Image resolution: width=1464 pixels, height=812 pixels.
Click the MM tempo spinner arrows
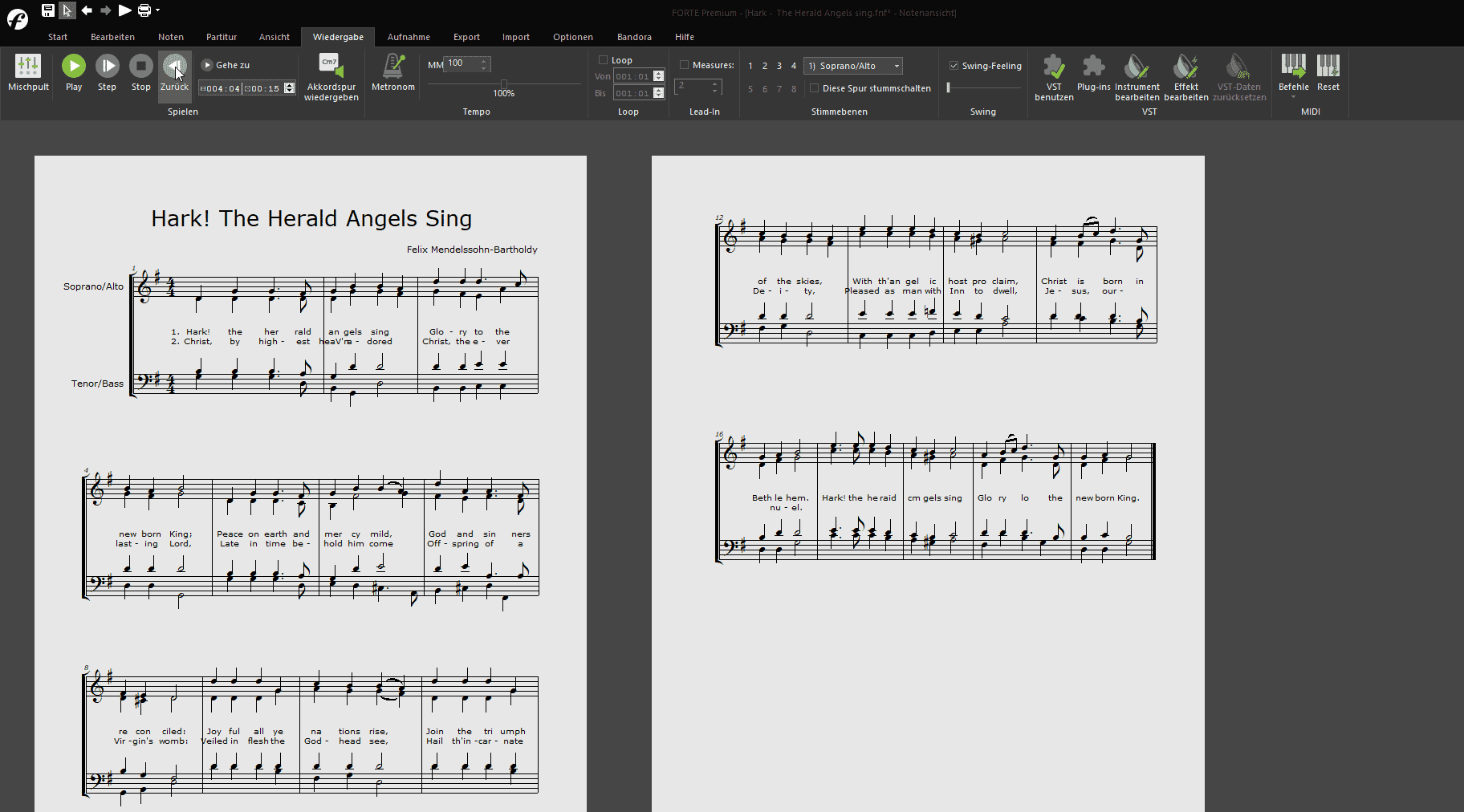tap(483, 64)
